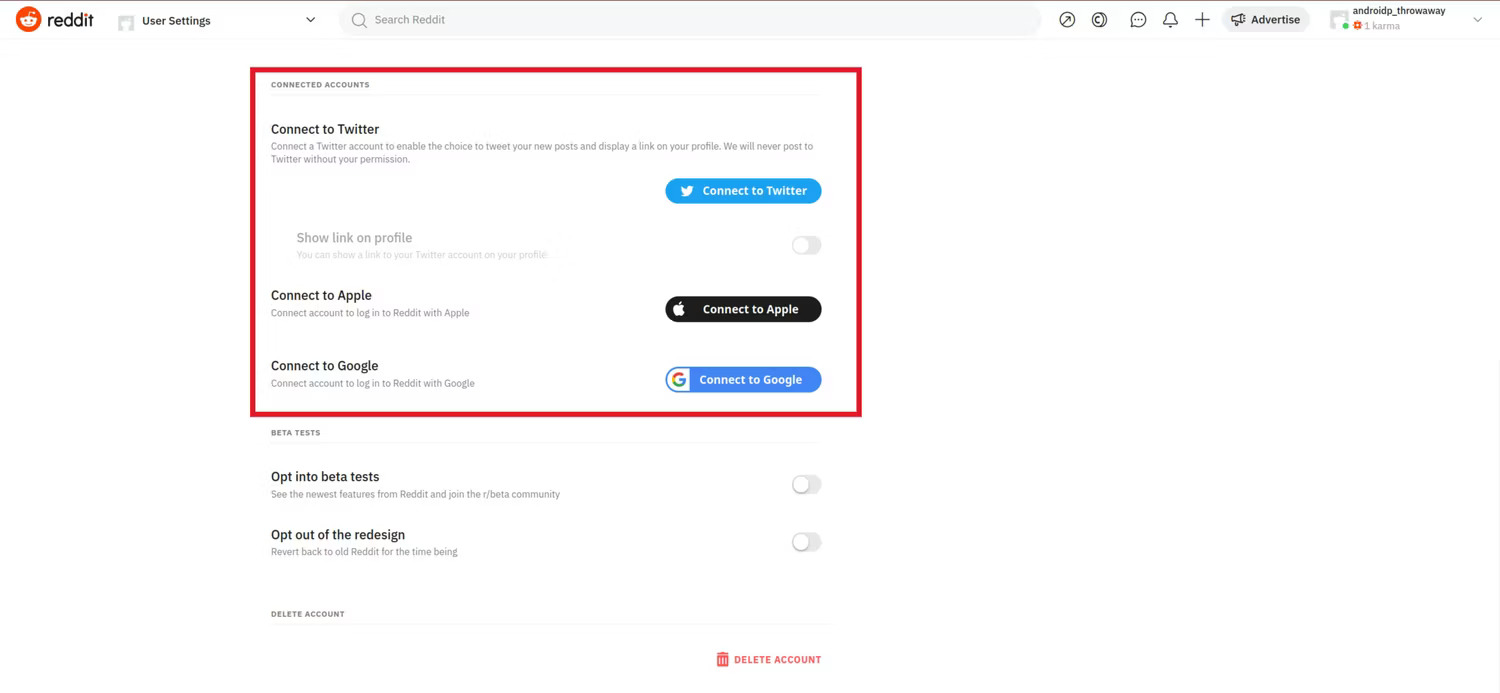Click the grey DELETE ACCOUNT section heading
Screen dimensions: 1500x693
(x=307, y=614)
